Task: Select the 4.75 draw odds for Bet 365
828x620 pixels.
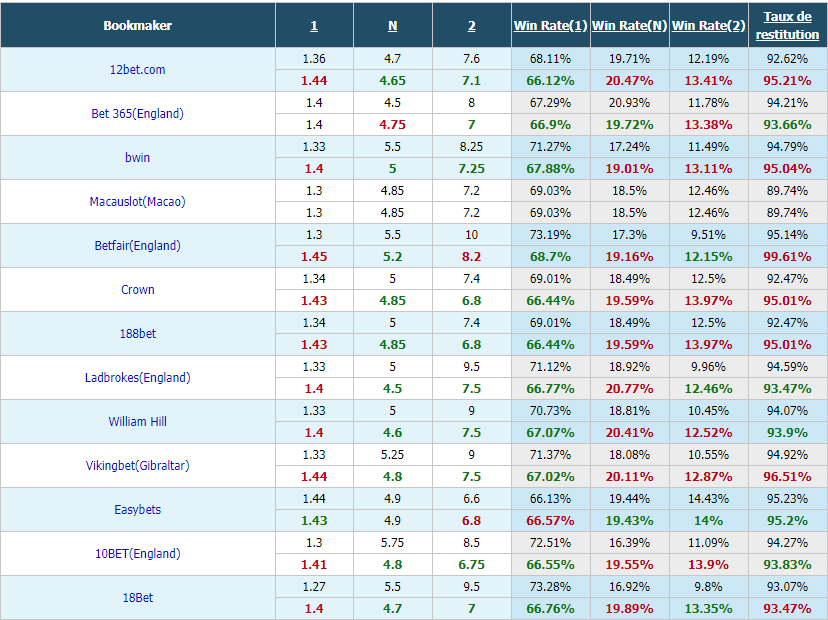Action: (x=392, y=125)
